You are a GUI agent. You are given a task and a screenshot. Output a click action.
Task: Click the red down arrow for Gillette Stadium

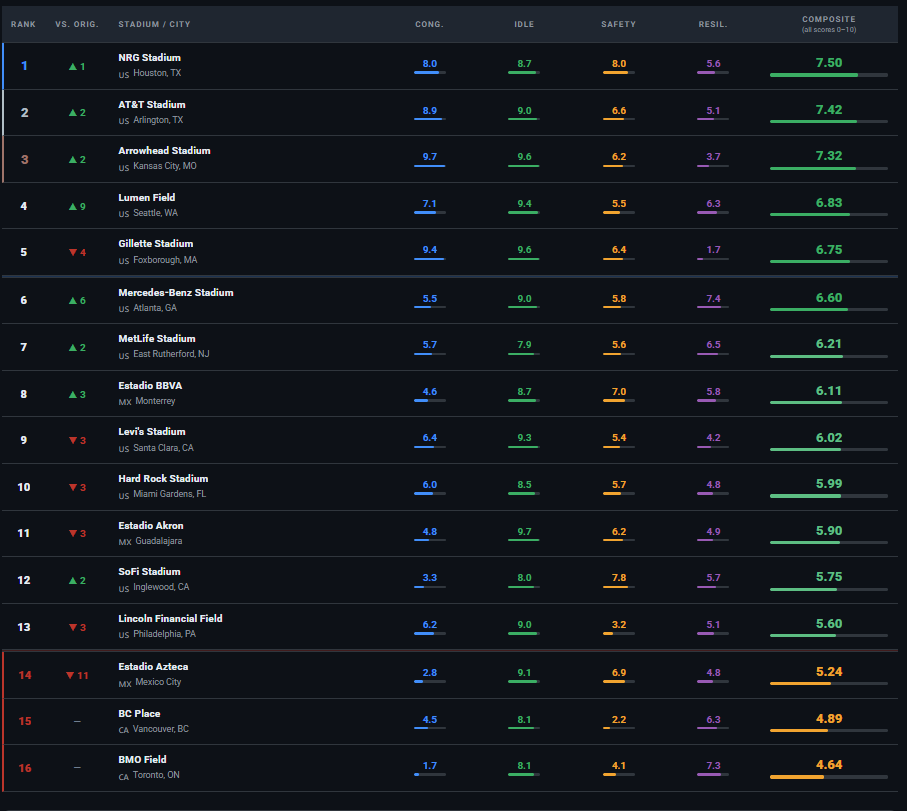pos(73,252)
